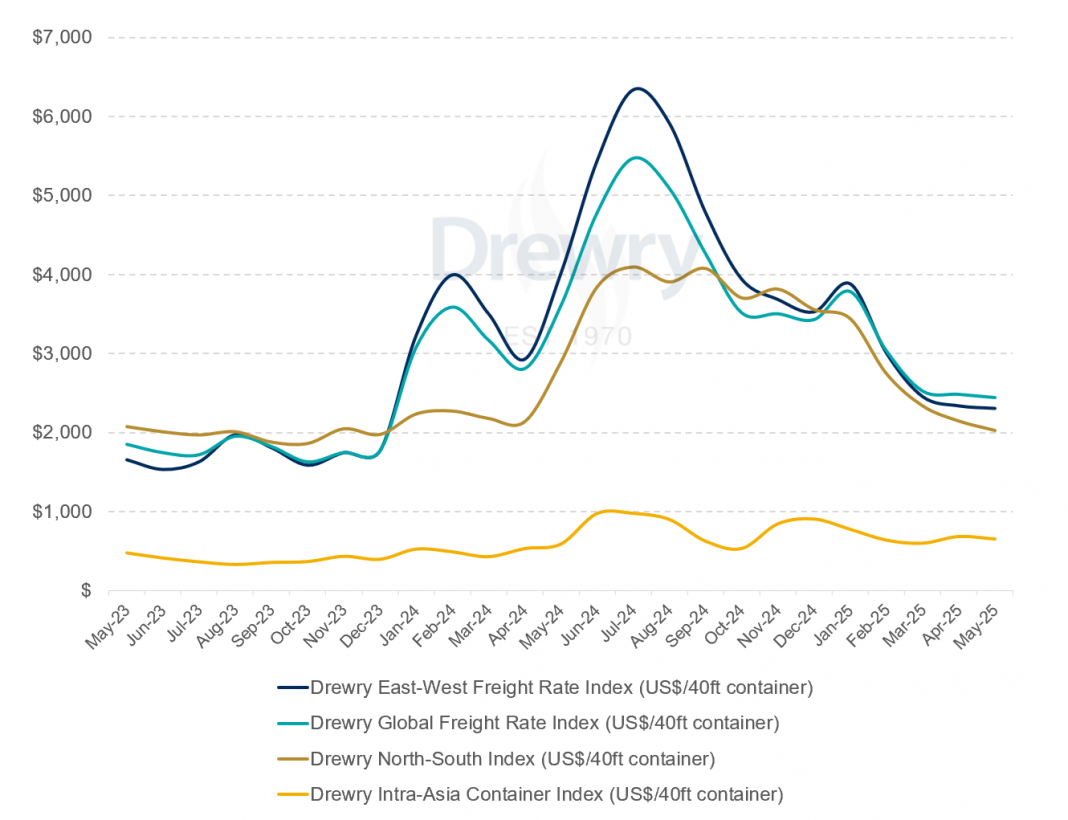Image resolution: width=1068 pixels, height=820 pixels.
Task: Click the Jul-24 x-axis label
Action: [x=618, y=625]
